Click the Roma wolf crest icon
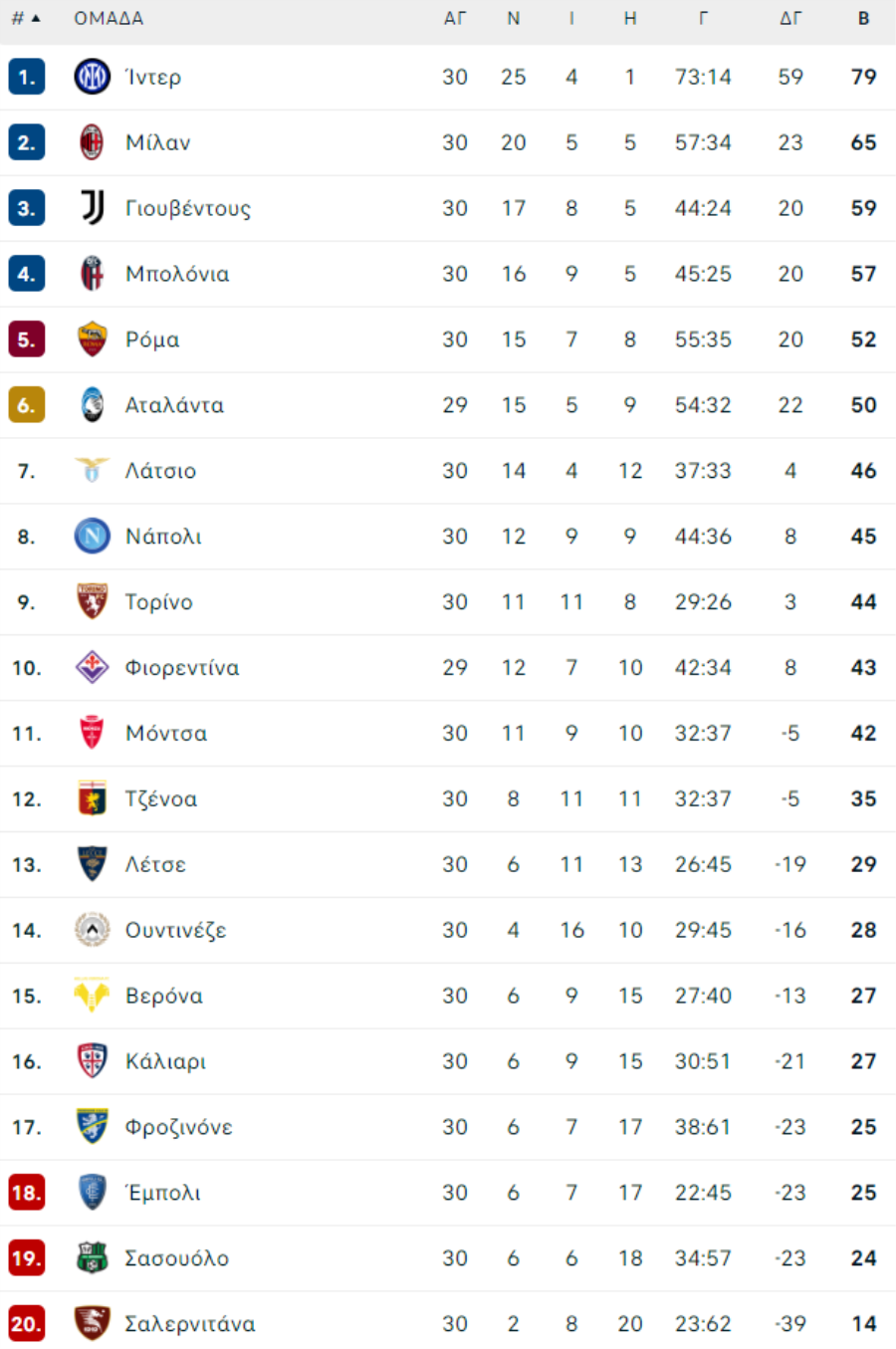Viewport: 896px width, 1349px height. [92, 339]
